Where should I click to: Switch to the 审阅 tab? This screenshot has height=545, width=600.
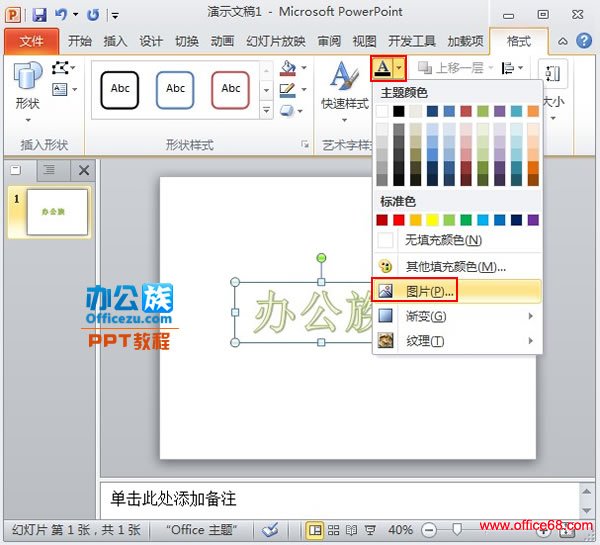pos(329,41)
